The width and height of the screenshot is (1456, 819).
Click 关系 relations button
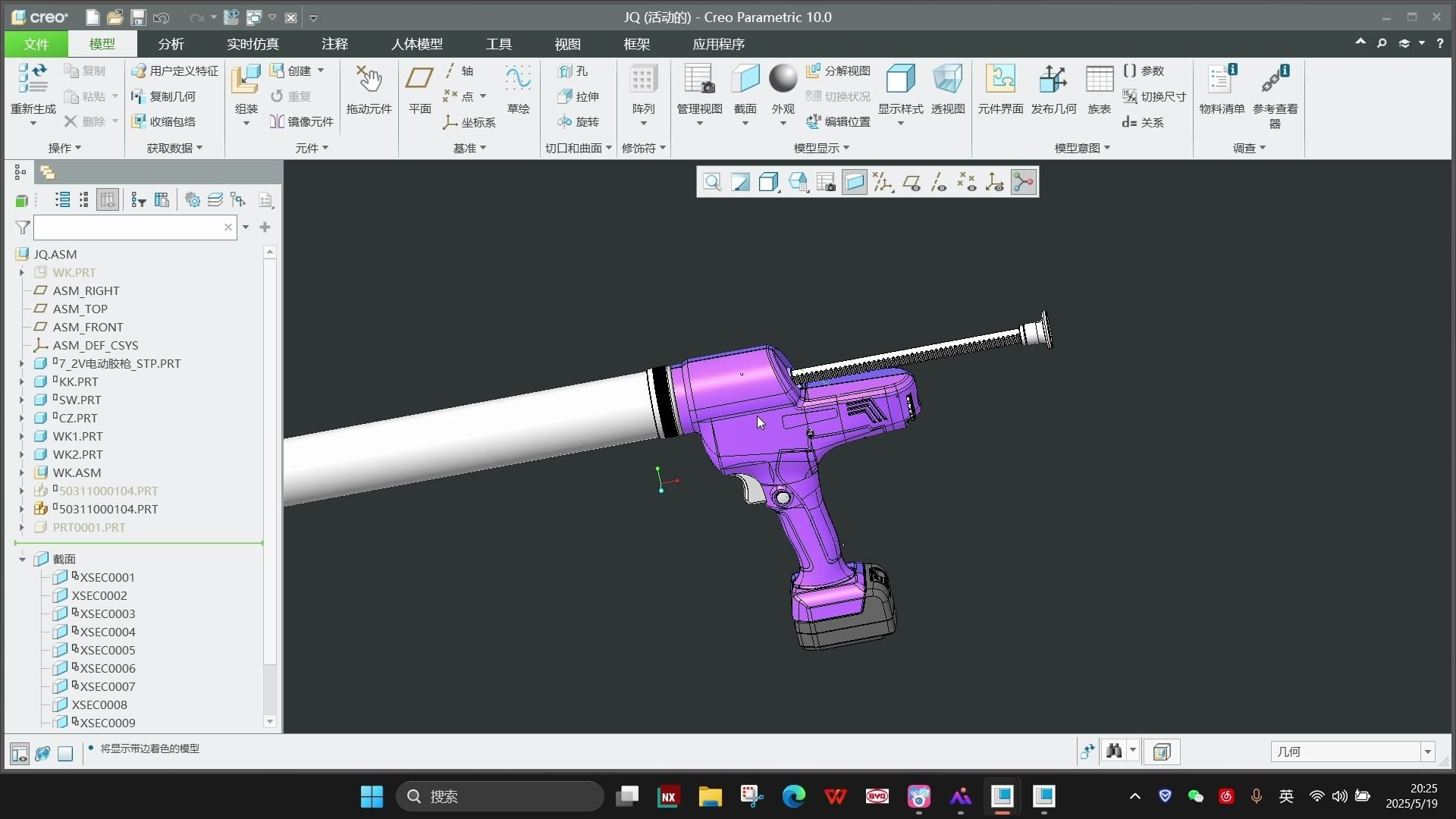[1143, 122]
